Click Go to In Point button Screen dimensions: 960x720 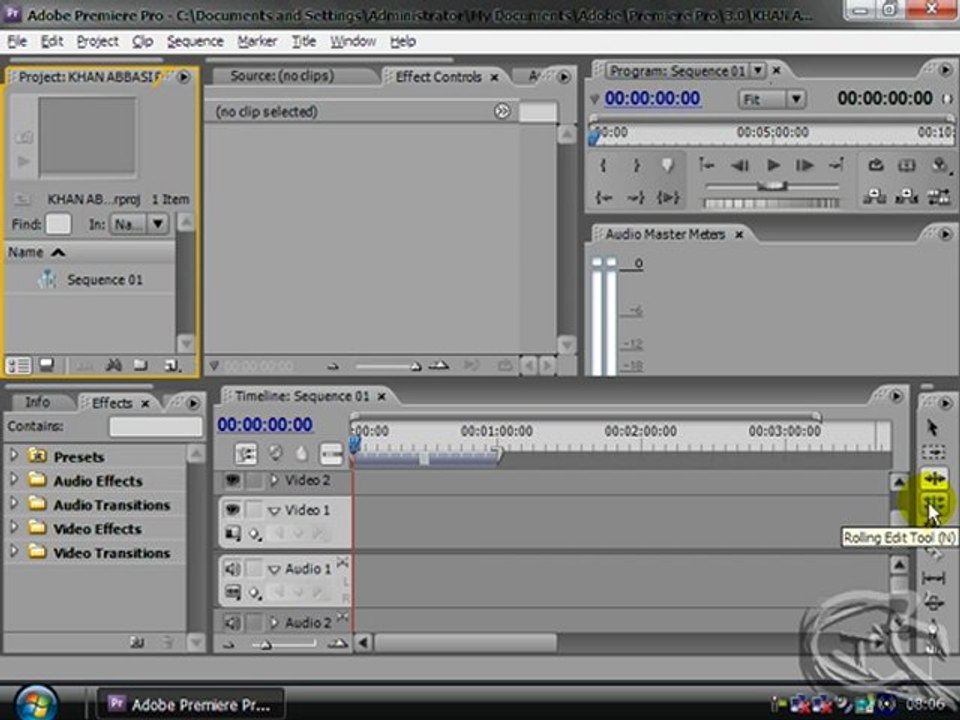[604, 197]
